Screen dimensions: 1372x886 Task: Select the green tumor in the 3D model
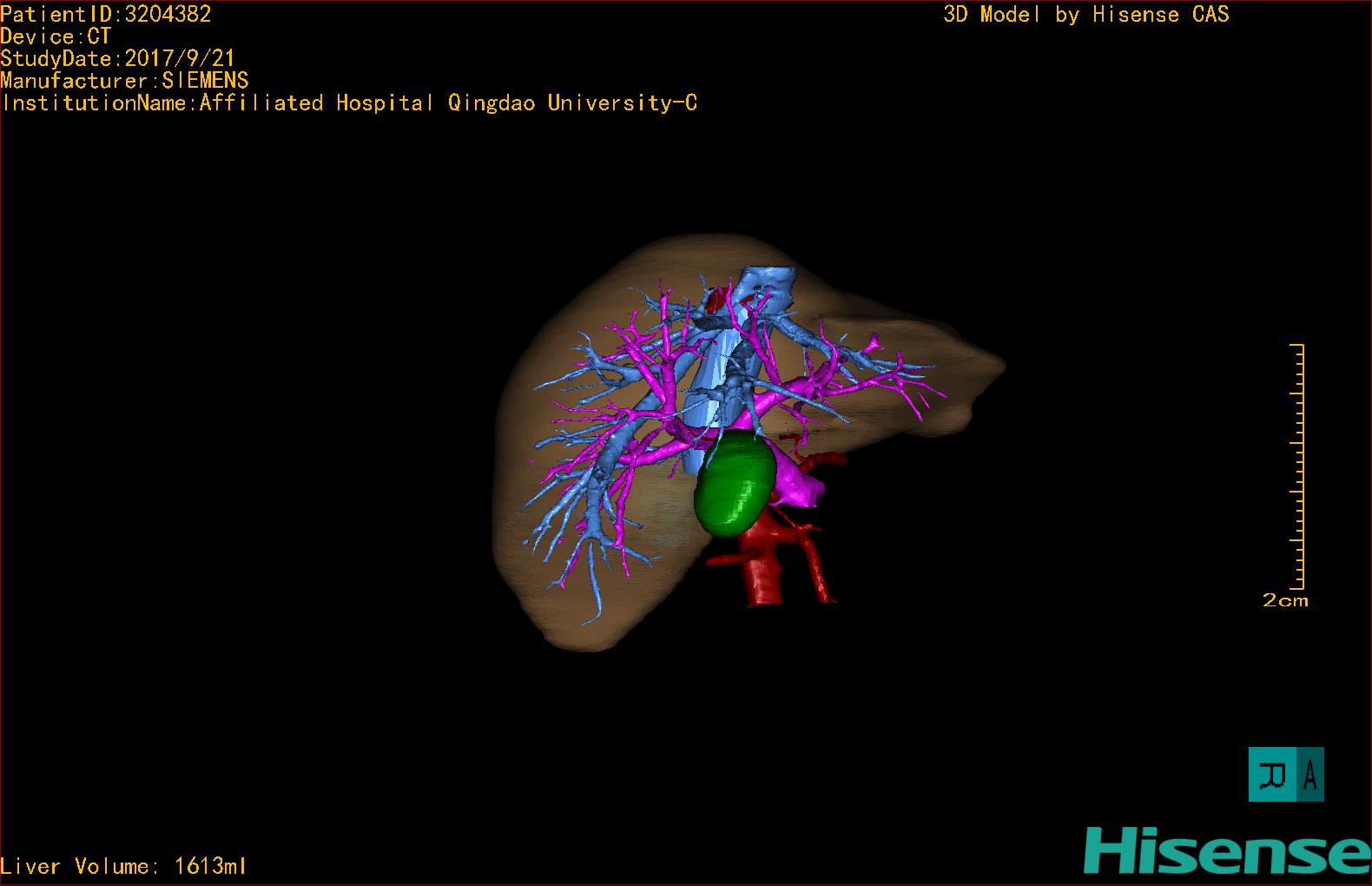click(734, 484)
